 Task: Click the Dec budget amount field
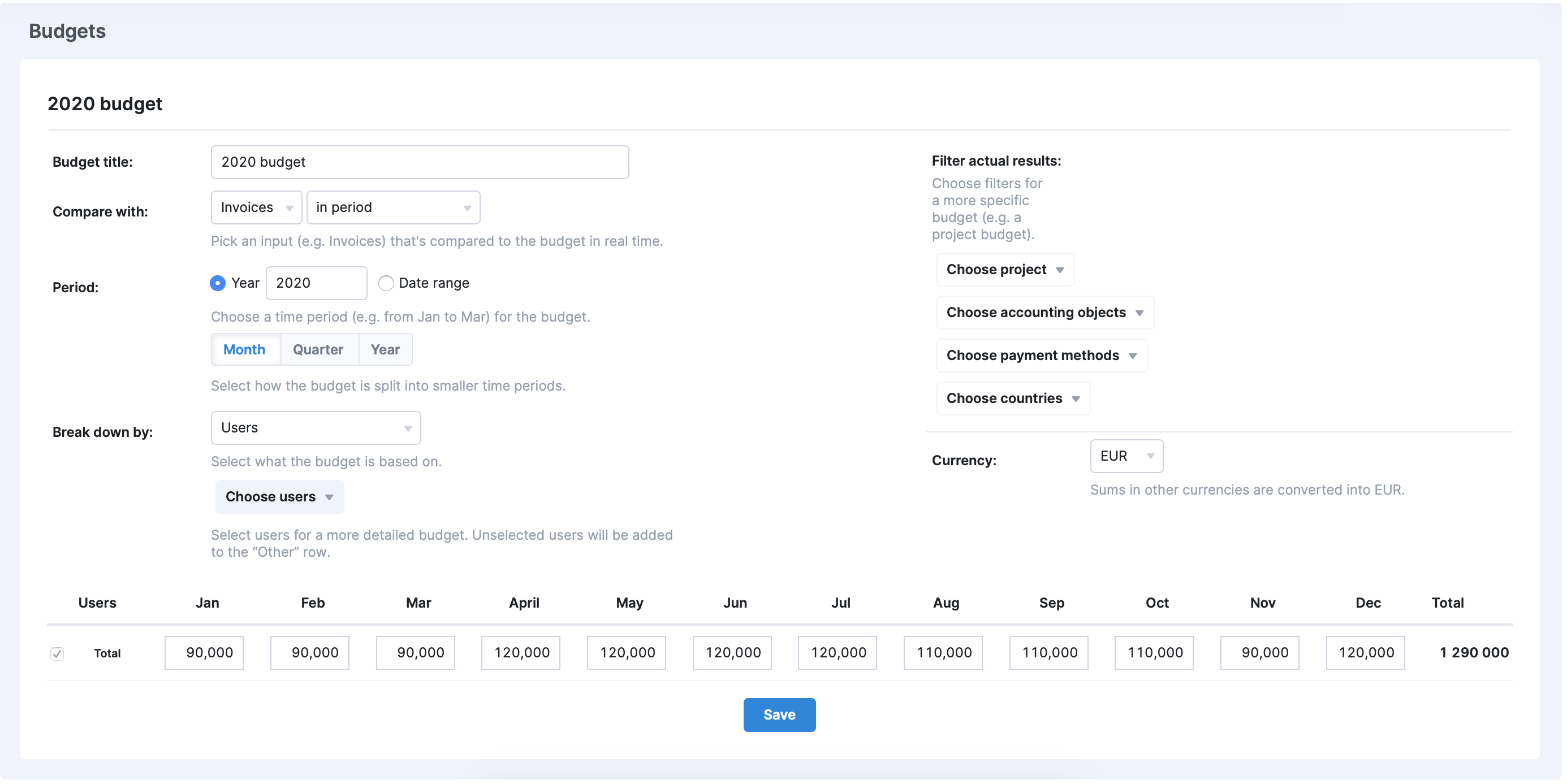click(1366, 653)
